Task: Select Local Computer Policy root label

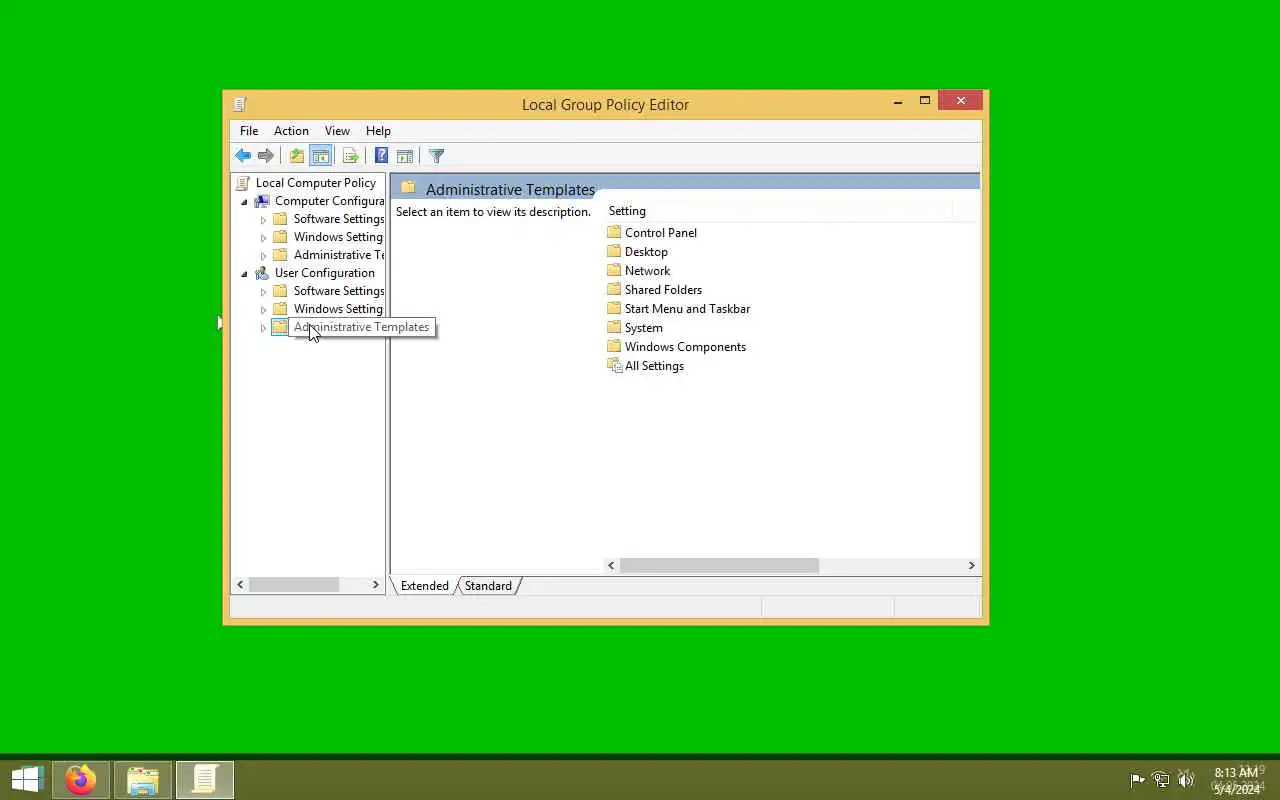Action: (x=316, y=183)
